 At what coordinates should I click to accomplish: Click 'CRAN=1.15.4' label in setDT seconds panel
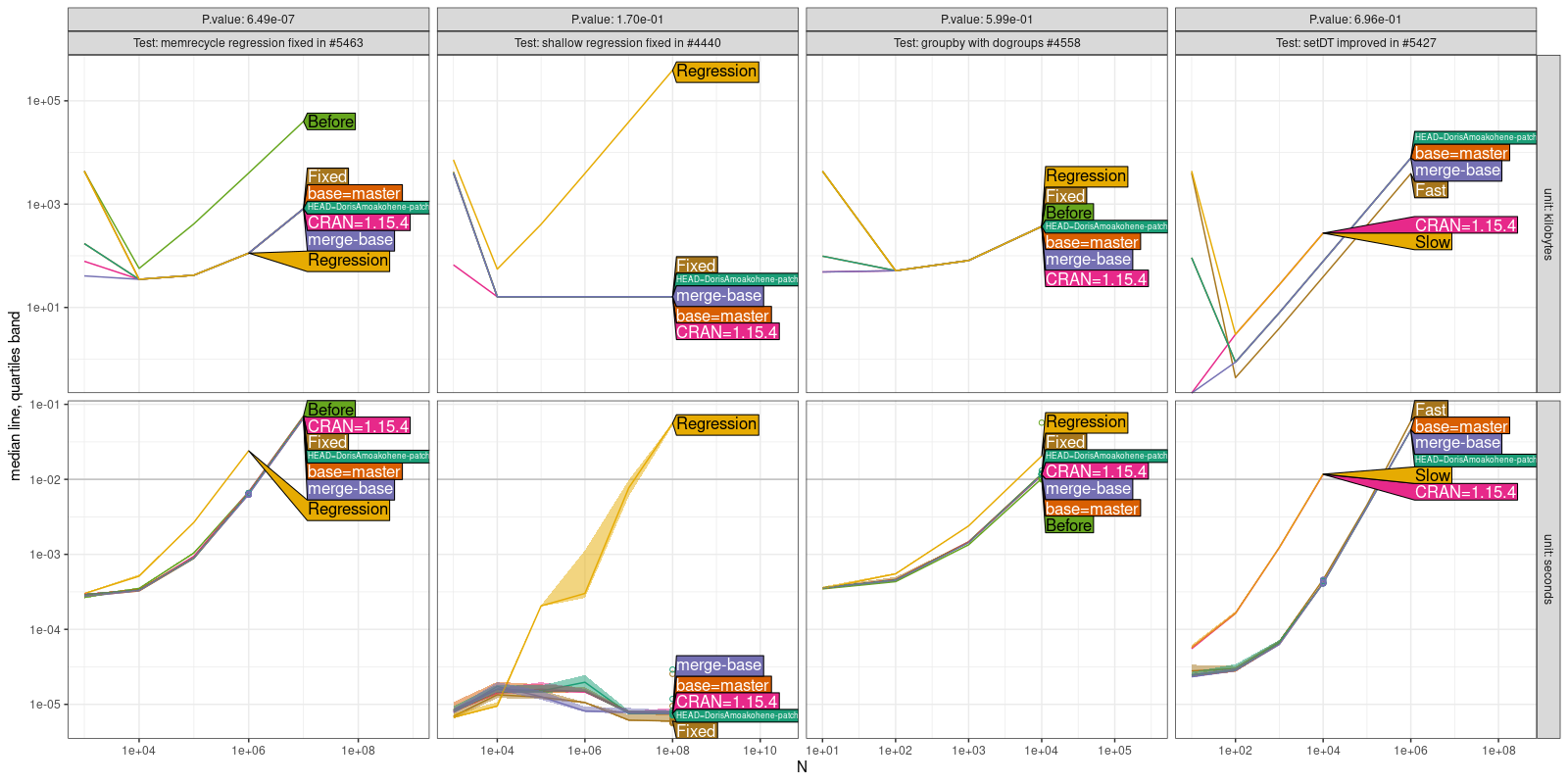pos(1465,492)
